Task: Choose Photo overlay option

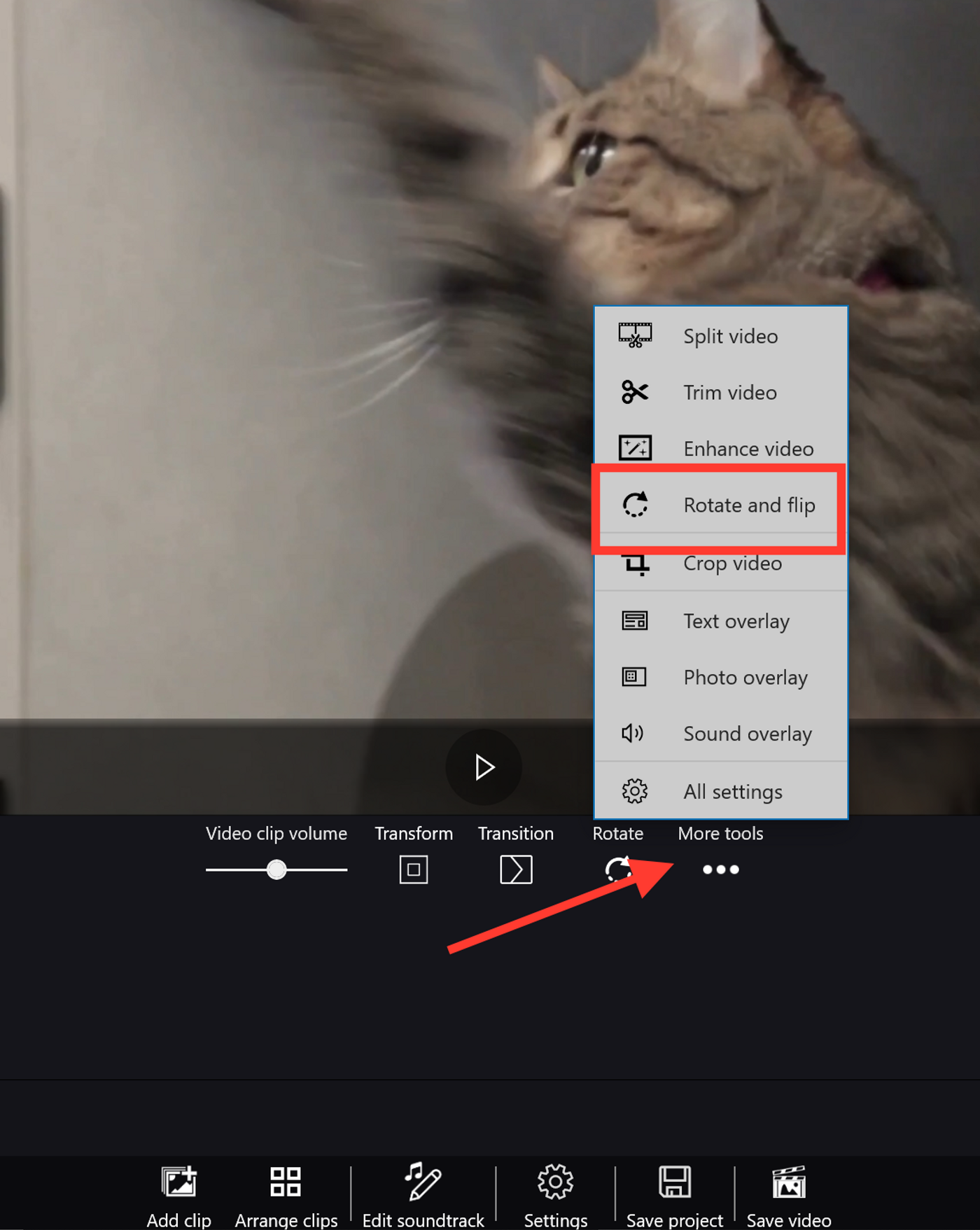Action: [721, 677]
